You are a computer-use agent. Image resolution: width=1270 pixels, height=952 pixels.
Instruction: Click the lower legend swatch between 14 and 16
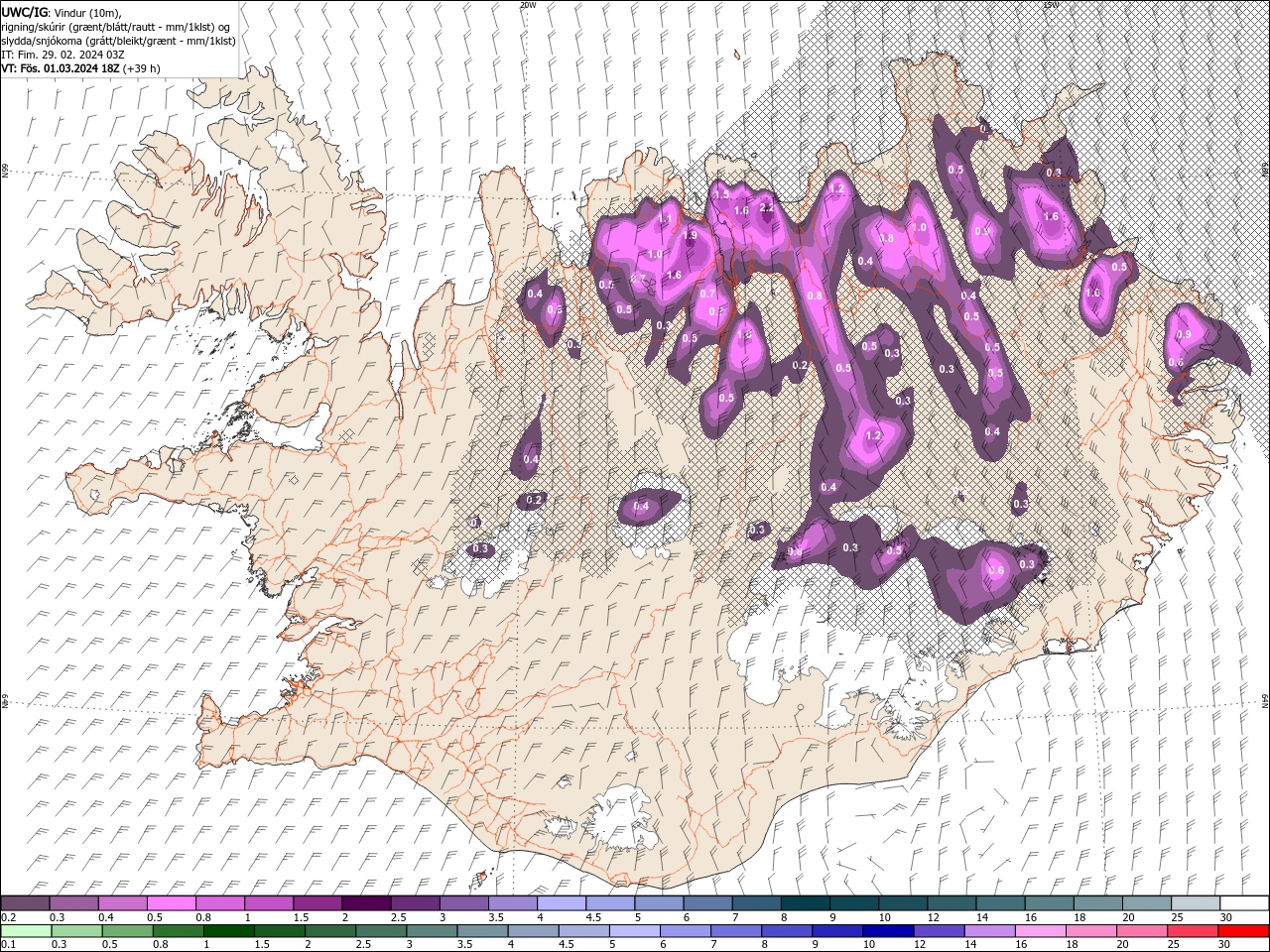point(989,930)
